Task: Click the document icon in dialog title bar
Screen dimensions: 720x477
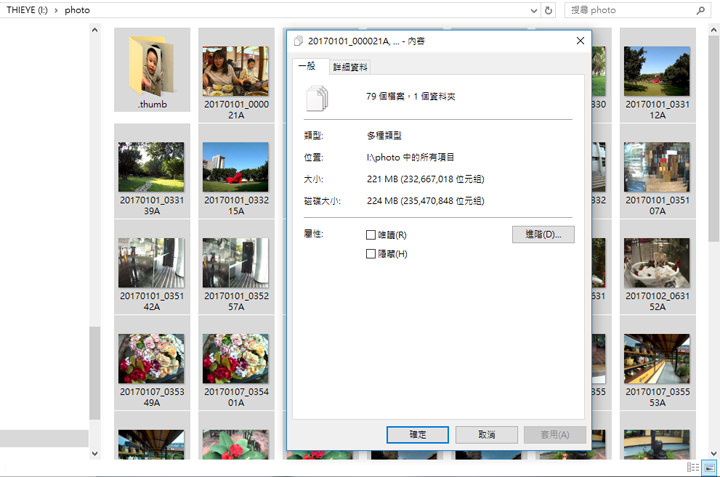Action: point(299,41)
